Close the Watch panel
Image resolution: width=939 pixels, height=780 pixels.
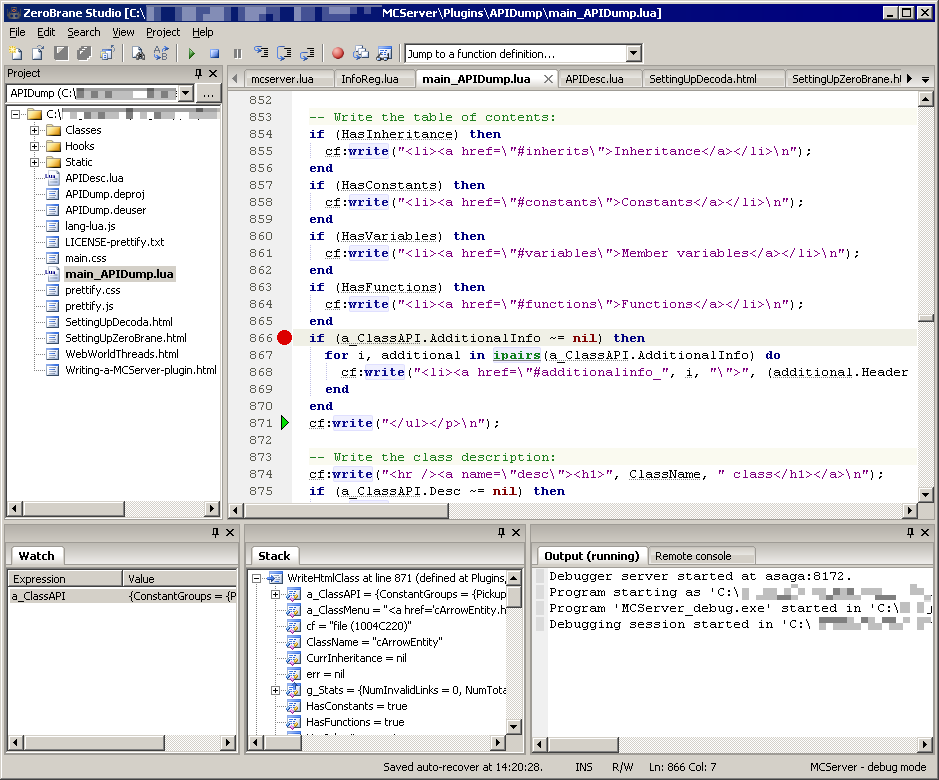point(230,533)
